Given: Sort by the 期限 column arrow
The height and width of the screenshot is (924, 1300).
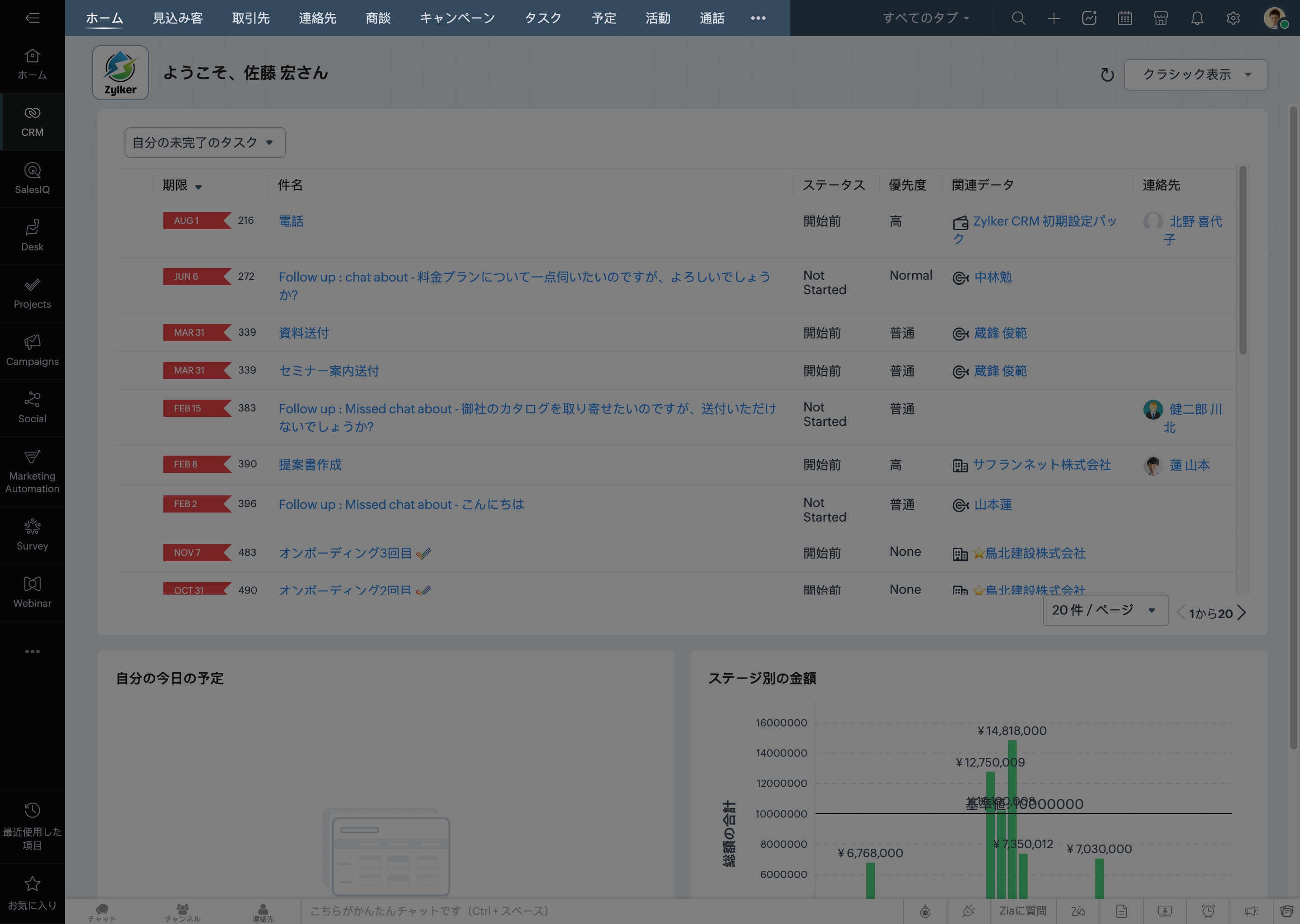Looking at the screenshot, I should 198,187.
